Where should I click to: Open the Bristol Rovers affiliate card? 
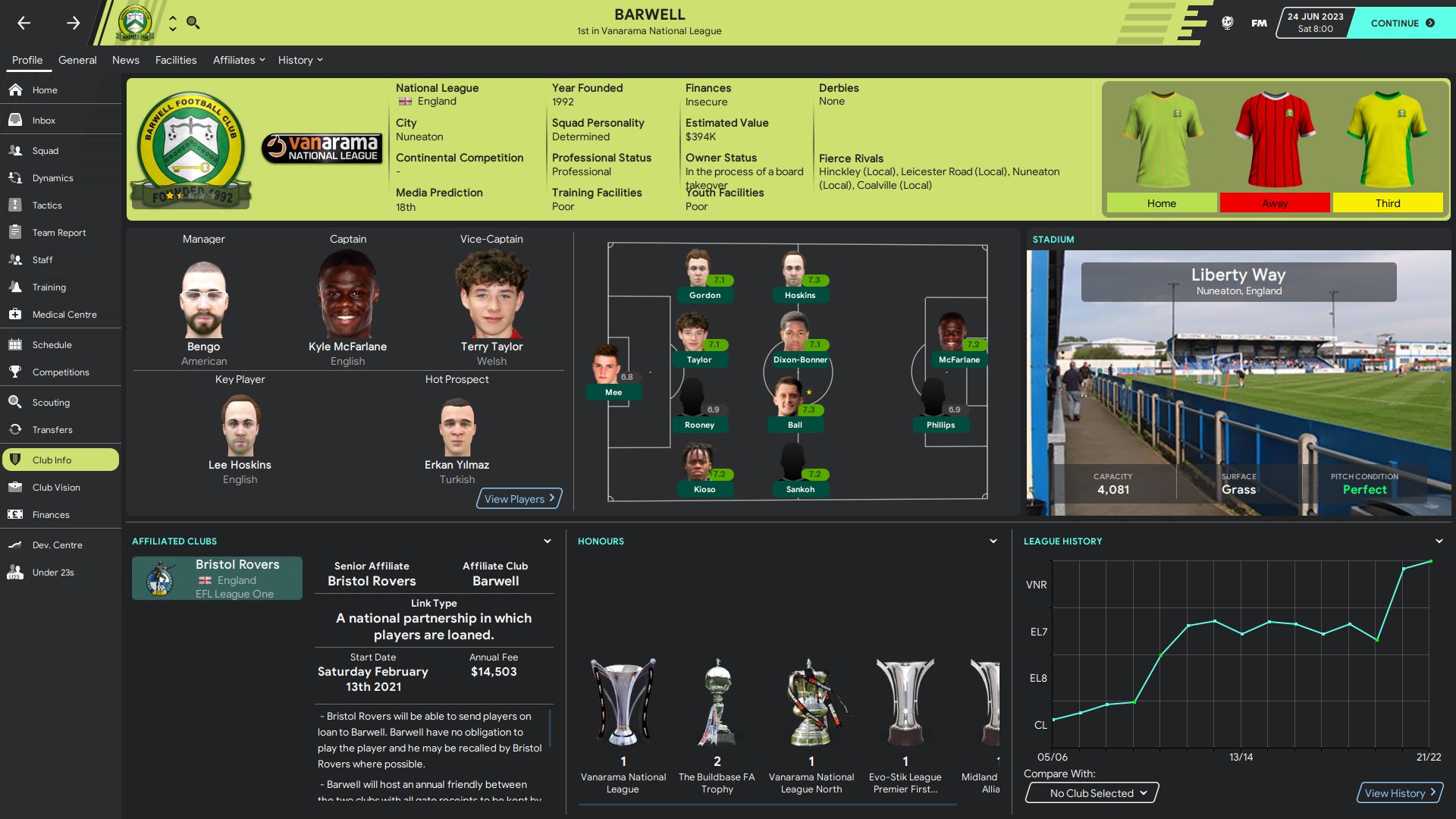click(x=217, y=579)
